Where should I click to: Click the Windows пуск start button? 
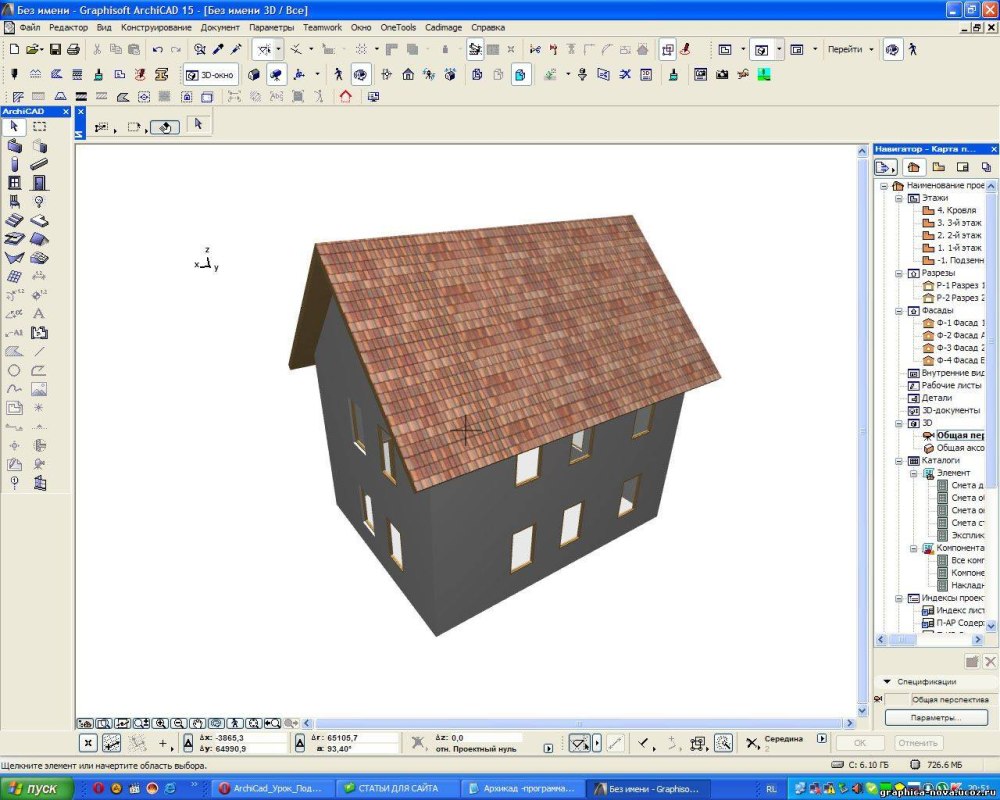(36, 789)
